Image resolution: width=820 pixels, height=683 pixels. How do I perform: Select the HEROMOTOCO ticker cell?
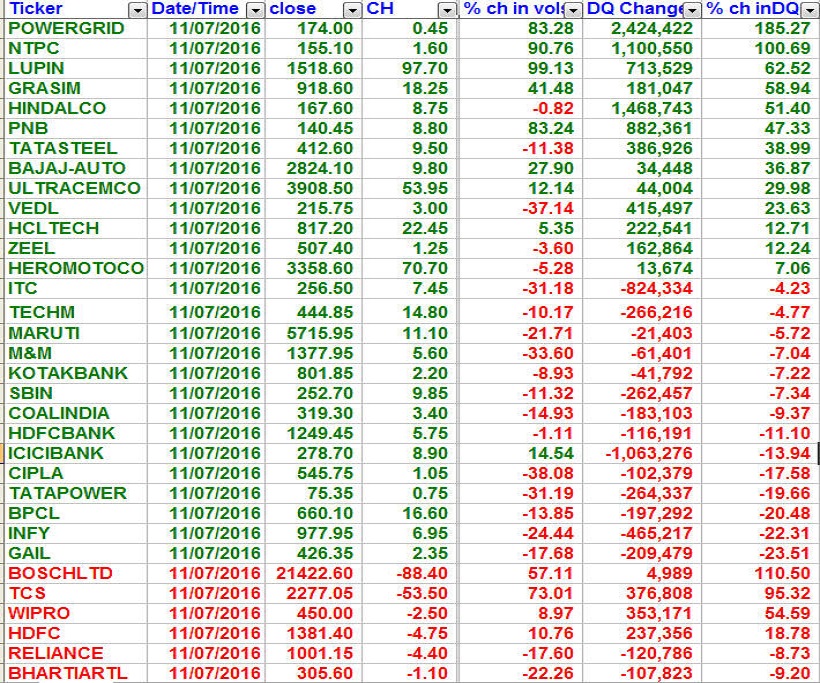point(76,268)
